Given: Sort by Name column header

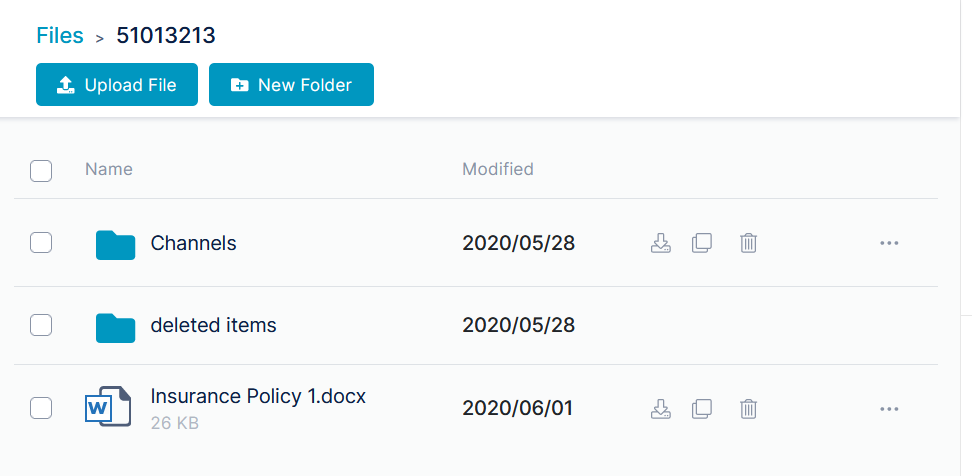Looking at the screenshot, I should [x=108, y=169].
